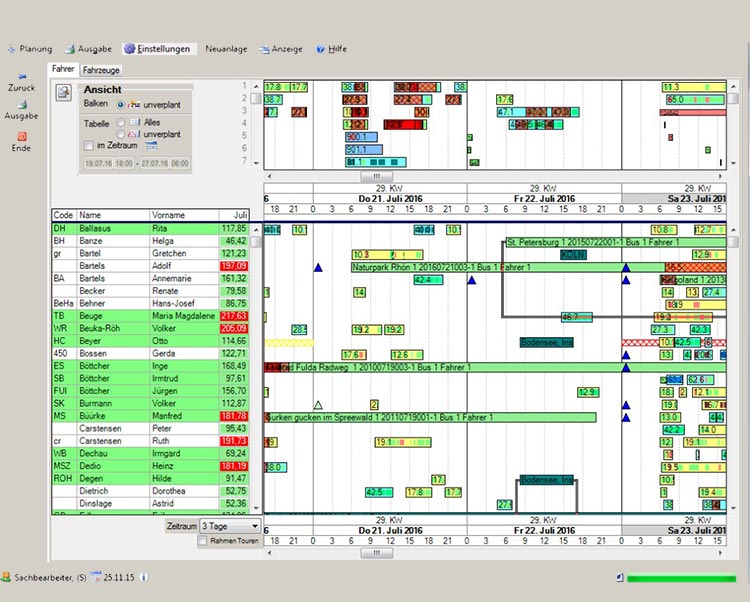Click the driver table scrollbar down arrow
This screenshot has width=750, height=602.
coord(256,508)
